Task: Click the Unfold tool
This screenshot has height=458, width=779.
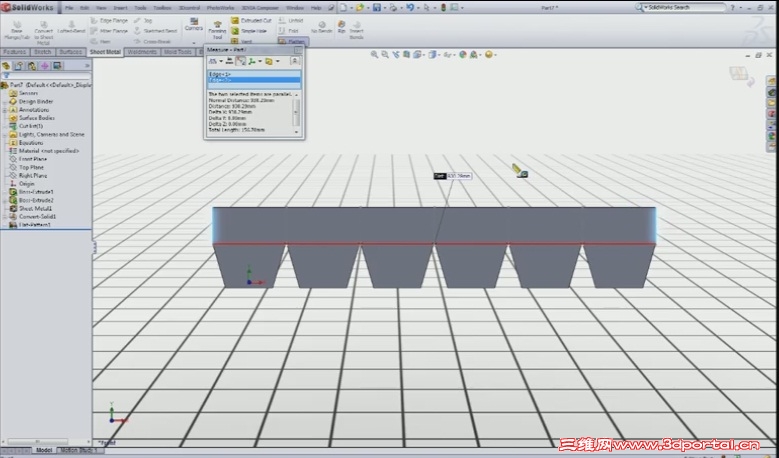Action: pos(291,21)
